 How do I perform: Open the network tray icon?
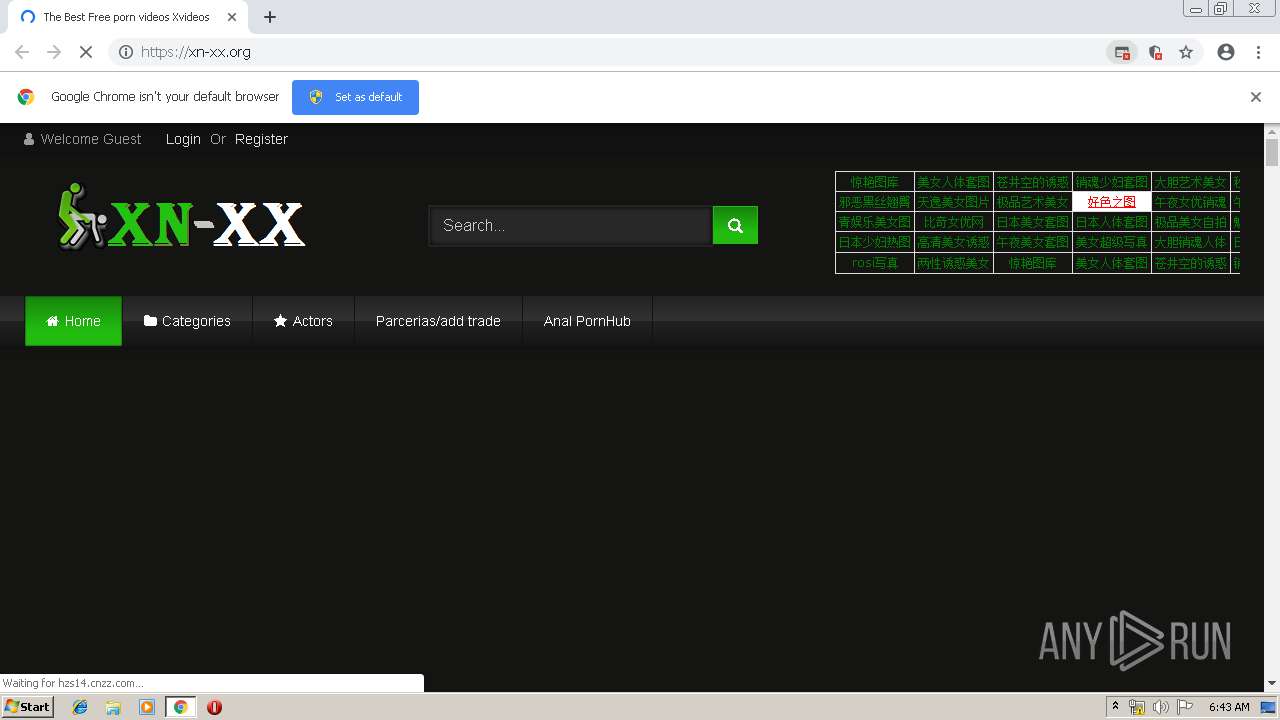(1137, 707)
